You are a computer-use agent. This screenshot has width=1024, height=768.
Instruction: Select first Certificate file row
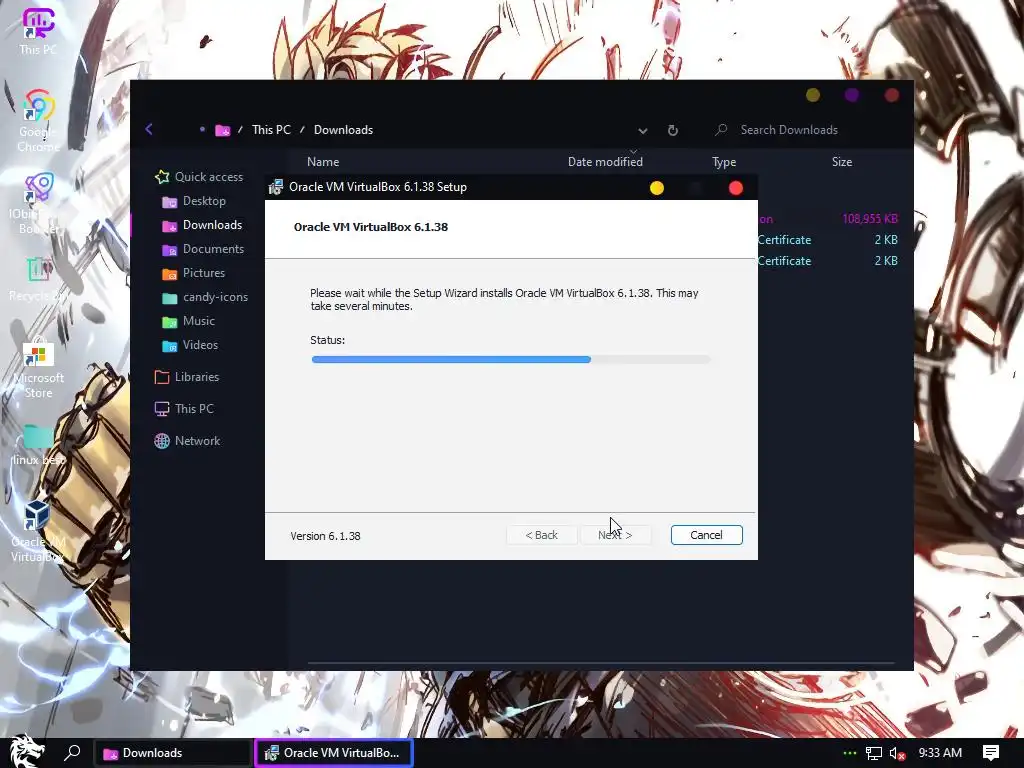point(827,240)
